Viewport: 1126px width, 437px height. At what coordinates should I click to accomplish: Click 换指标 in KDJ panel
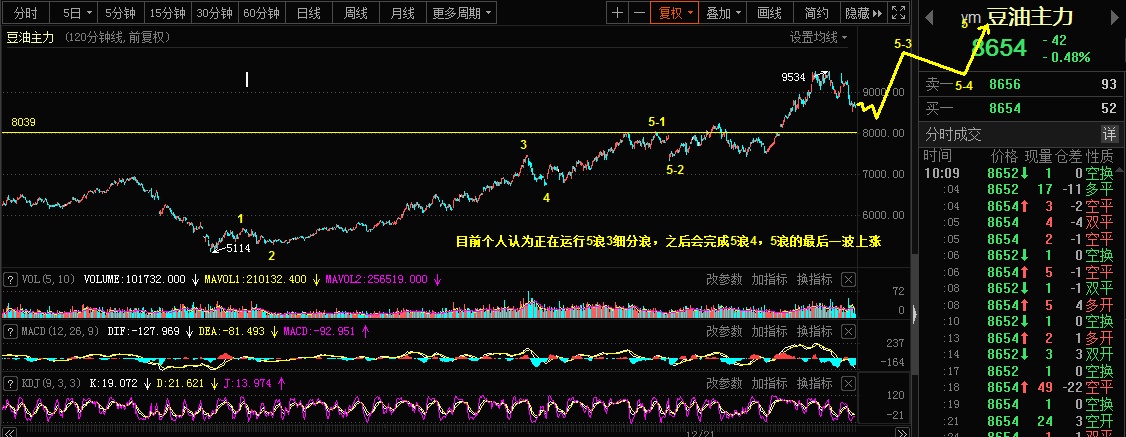(x=814, y=383)
